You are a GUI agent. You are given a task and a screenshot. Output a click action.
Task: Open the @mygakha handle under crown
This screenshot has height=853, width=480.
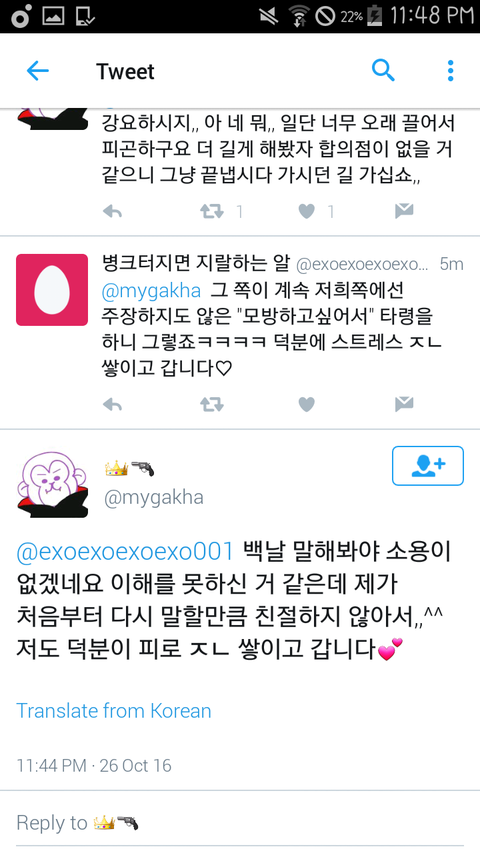pyautogui.click(x=153, y=497)
